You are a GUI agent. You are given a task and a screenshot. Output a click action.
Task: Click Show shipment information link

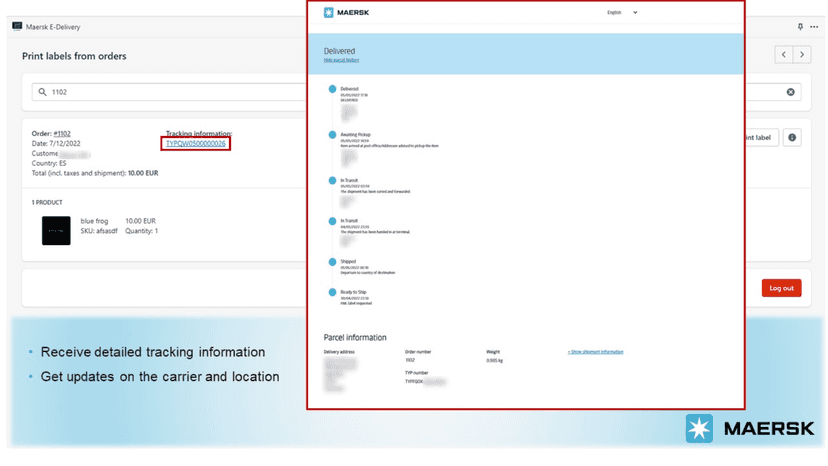tap(596, 352)
